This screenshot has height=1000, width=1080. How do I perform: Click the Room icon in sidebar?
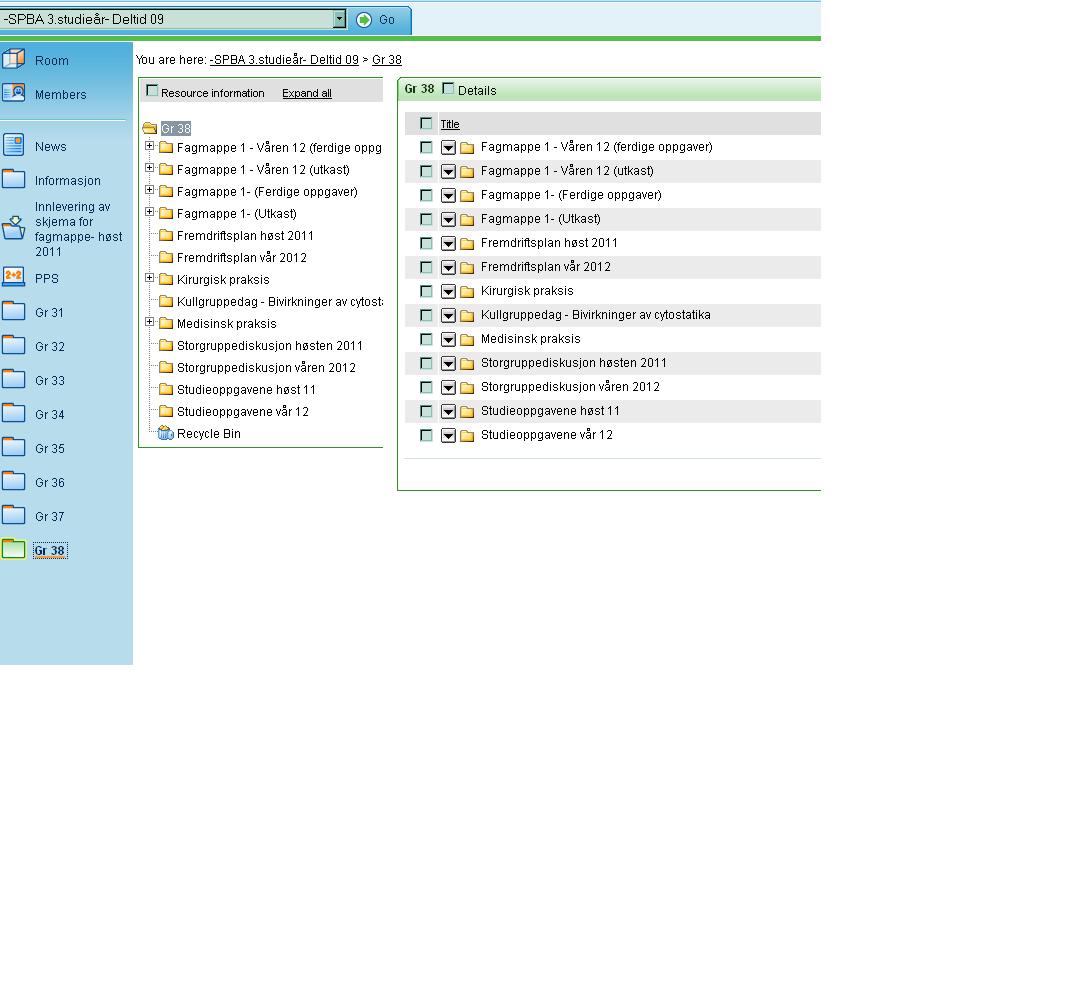pyautogui.click(x=14, y=59)
